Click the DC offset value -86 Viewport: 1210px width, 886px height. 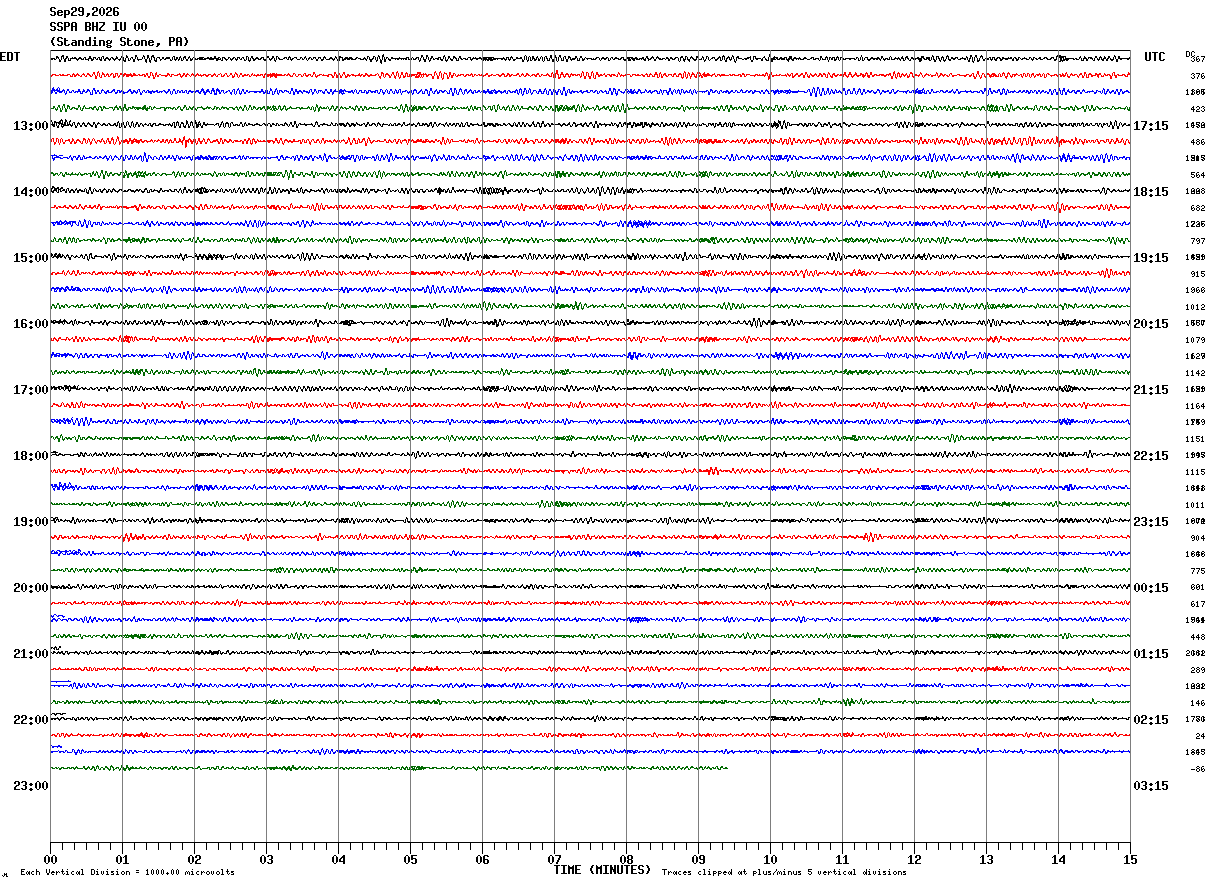1197,769
